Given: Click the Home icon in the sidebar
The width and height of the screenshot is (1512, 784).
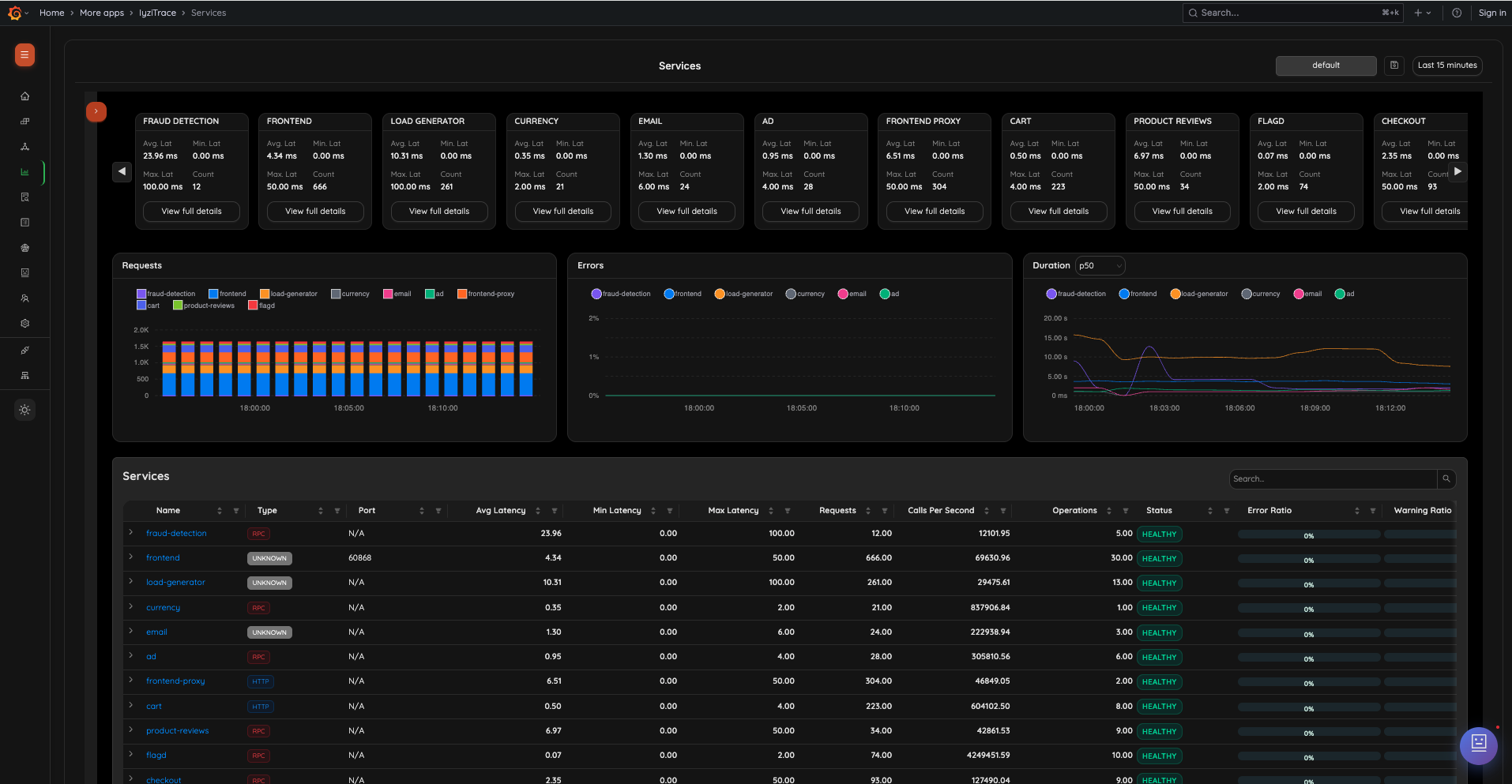Looking at the screenshot, I should [24, 96].
